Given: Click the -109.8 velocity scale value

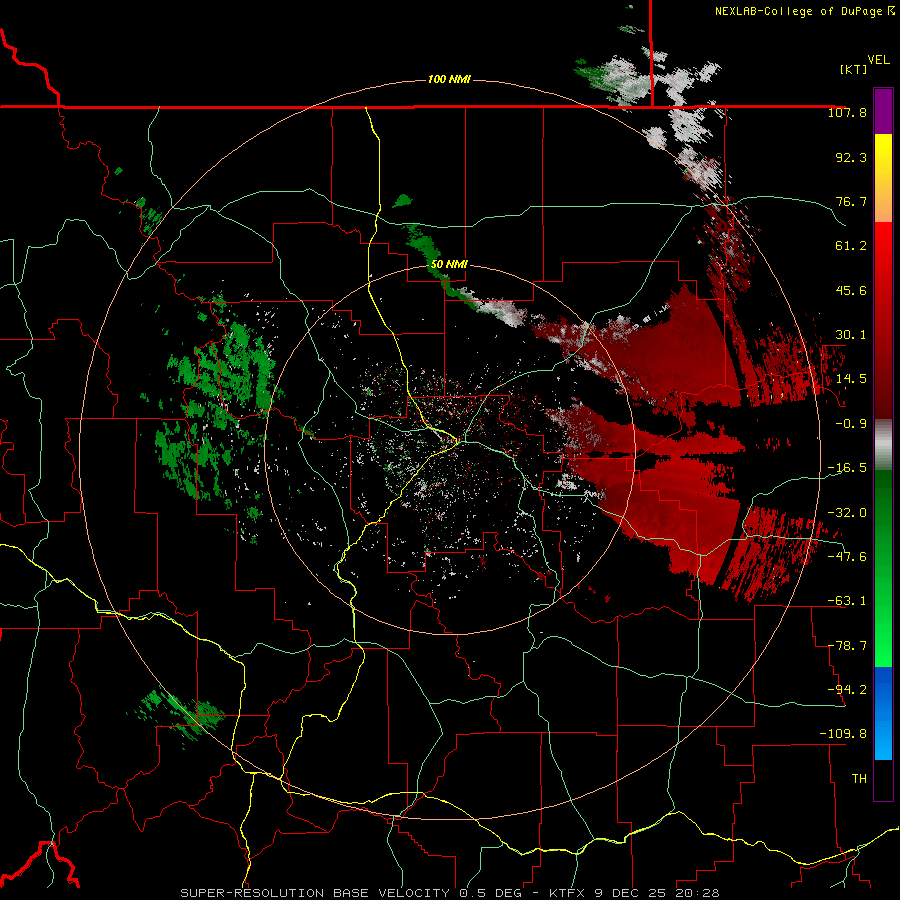Looking at the screenshot, I should (843, 734).
